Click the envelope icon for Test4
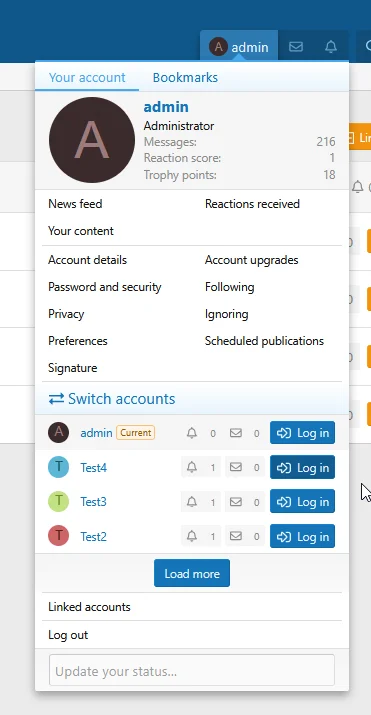 (x=236, y=467)
